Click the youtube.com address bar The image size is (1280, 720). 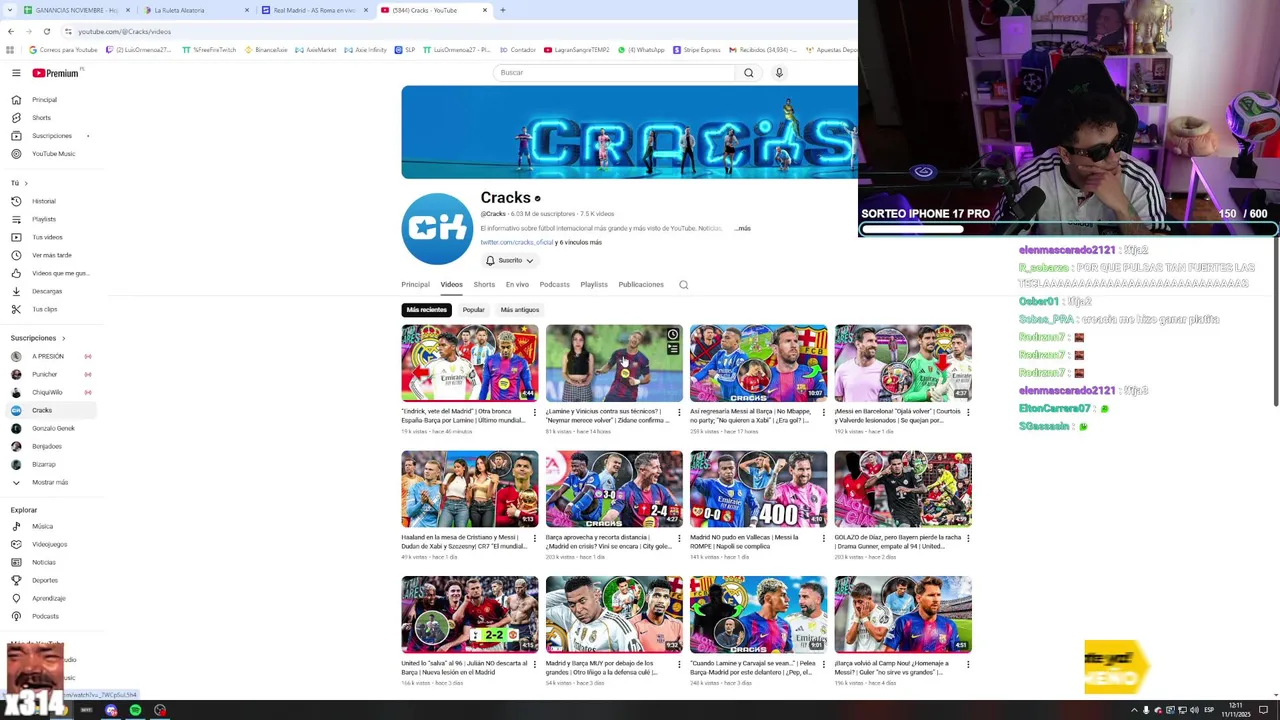tap(460, 31)
